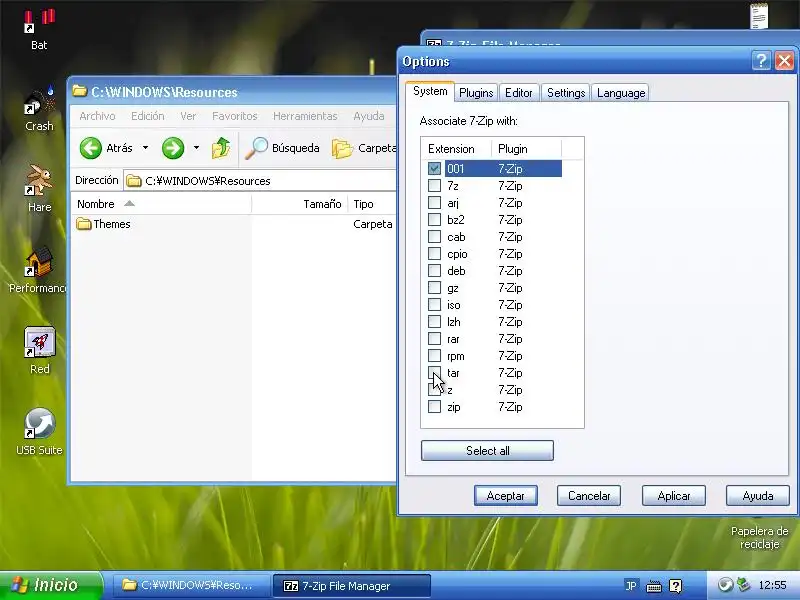800x600 pixels.
Task: Switch to the Plugins tab
Action: 476,93
